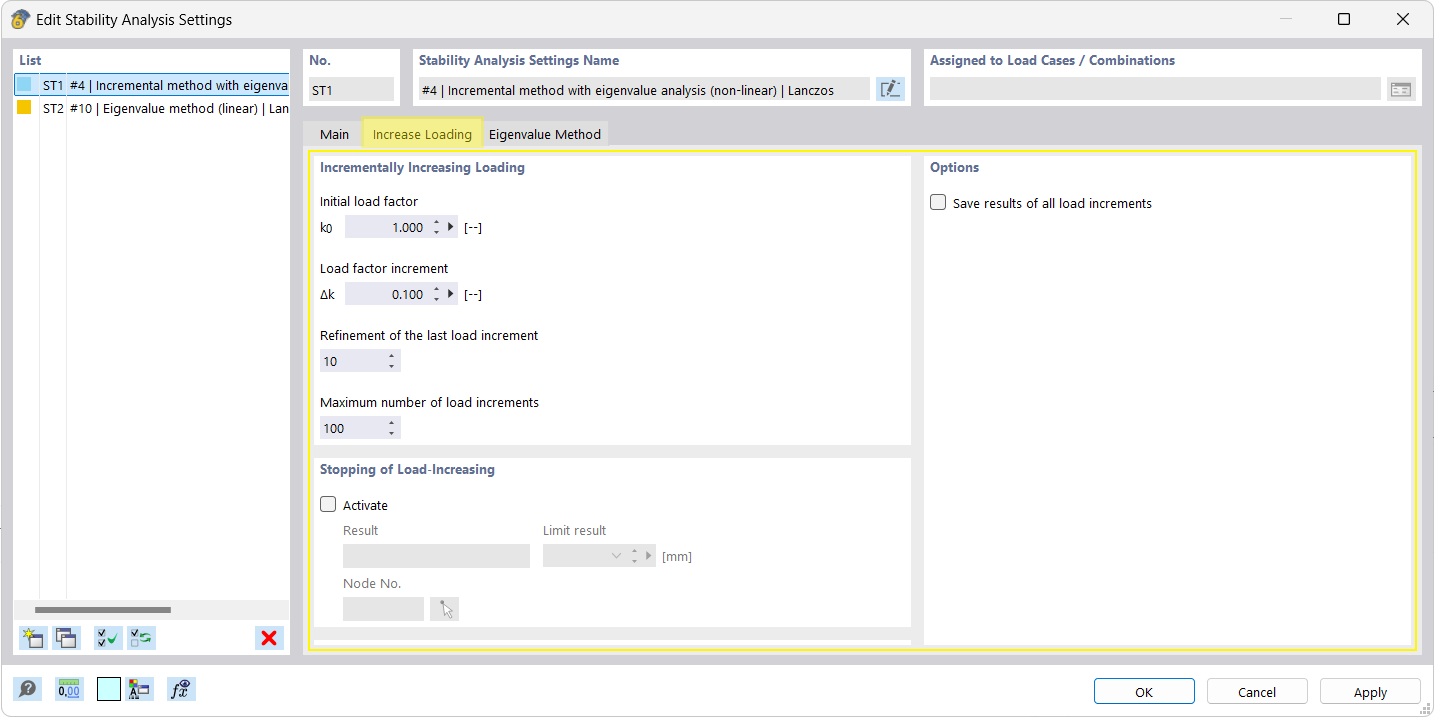
Task: Open the Eigenvalue Method tab
Action: pyautogui.click(x=545, y=134)
